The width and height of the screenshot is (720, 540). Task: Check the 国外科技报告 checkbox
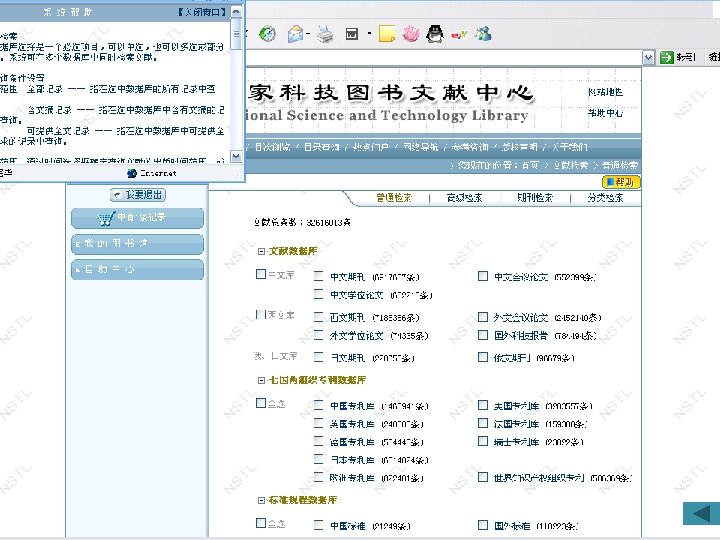coord(483,335)
